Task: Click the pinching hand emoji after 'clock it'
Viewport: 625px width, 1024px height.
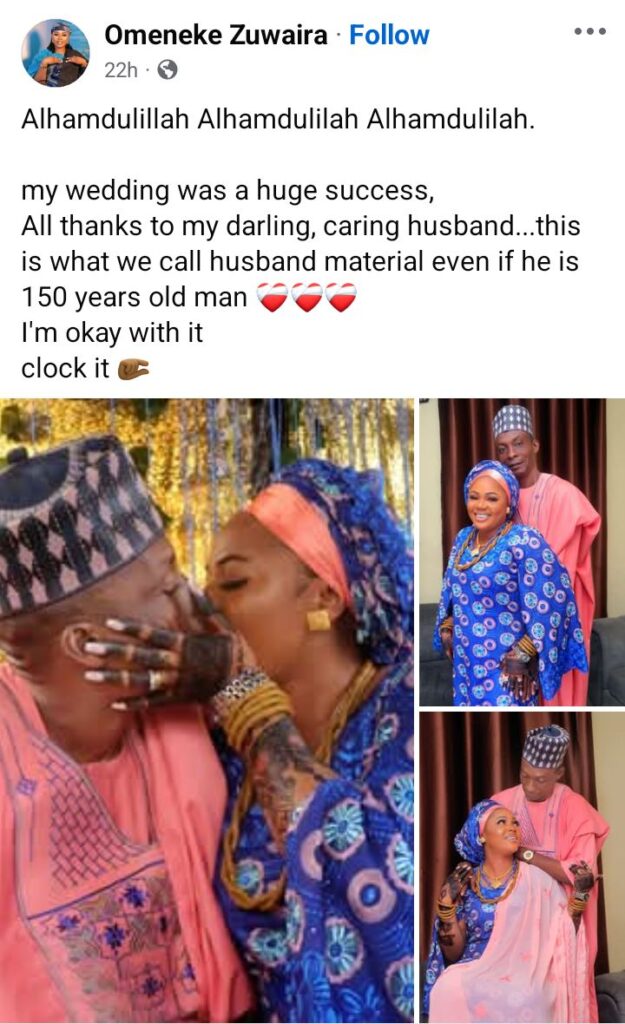Action: (x=133, y=370)
